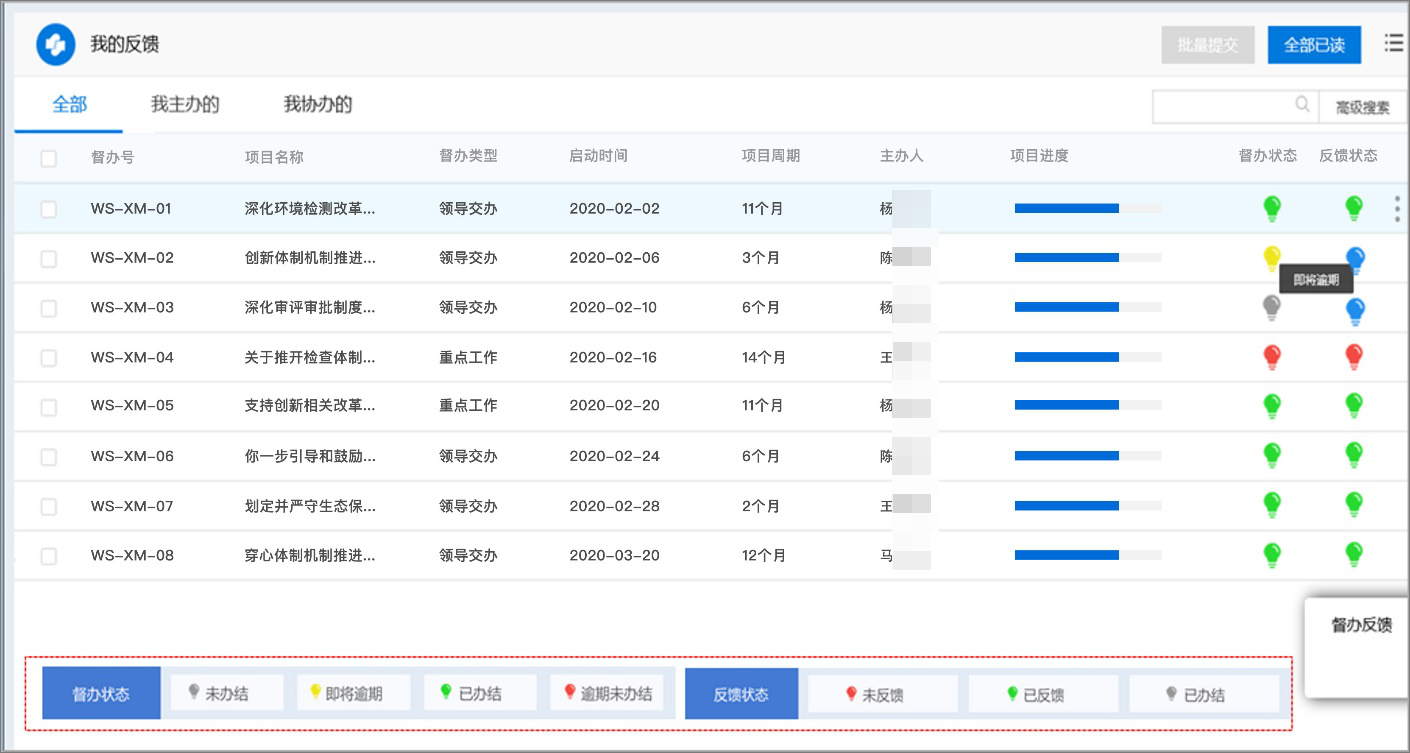Tick the select-all checkbox in table header
This screenshot has height=753, width=1410.
[48, 158]
